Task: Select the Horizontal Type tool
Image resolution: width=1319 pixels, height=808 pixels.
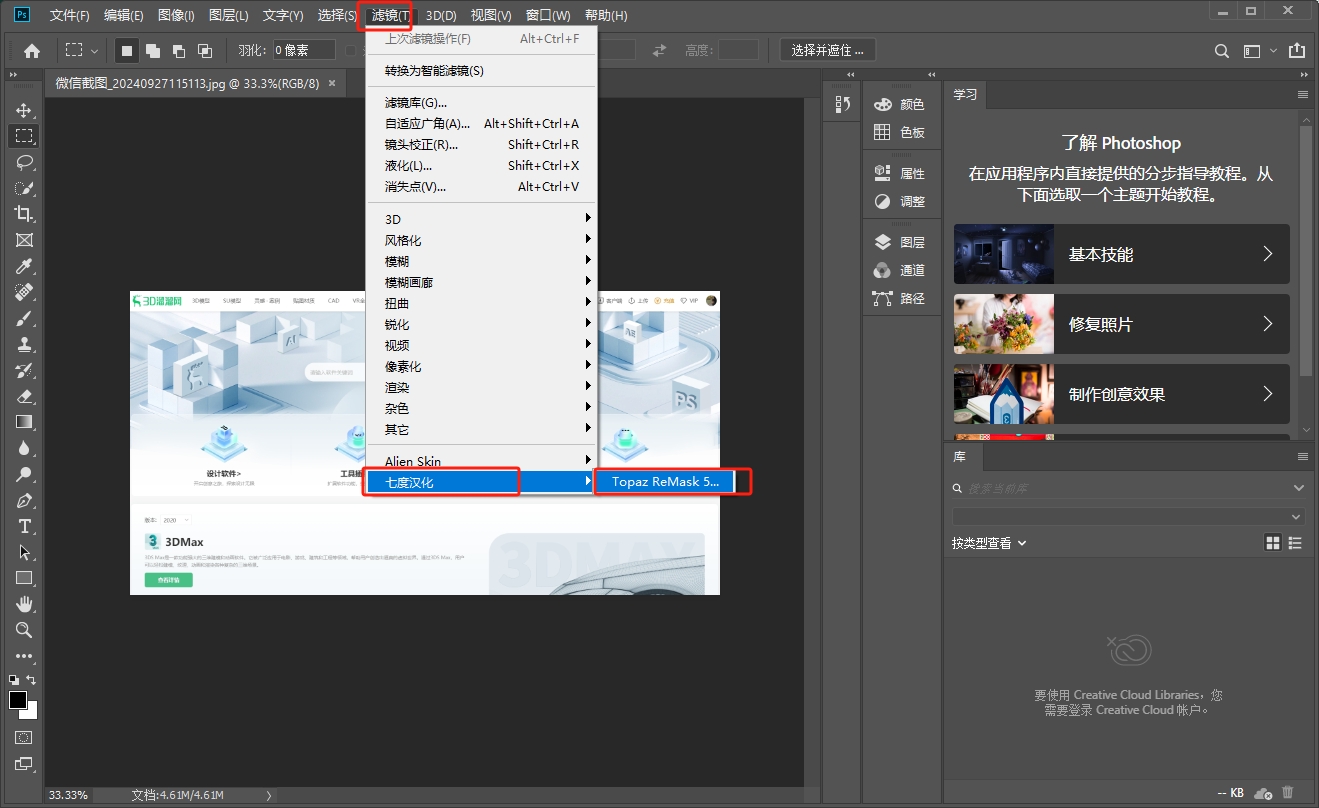Action: point(24,526)
